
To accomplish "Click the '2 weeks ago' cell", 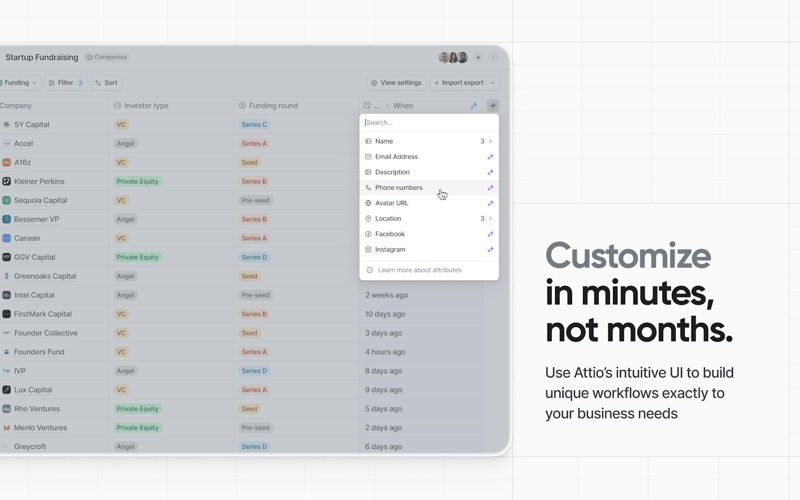I will point(386,295).
